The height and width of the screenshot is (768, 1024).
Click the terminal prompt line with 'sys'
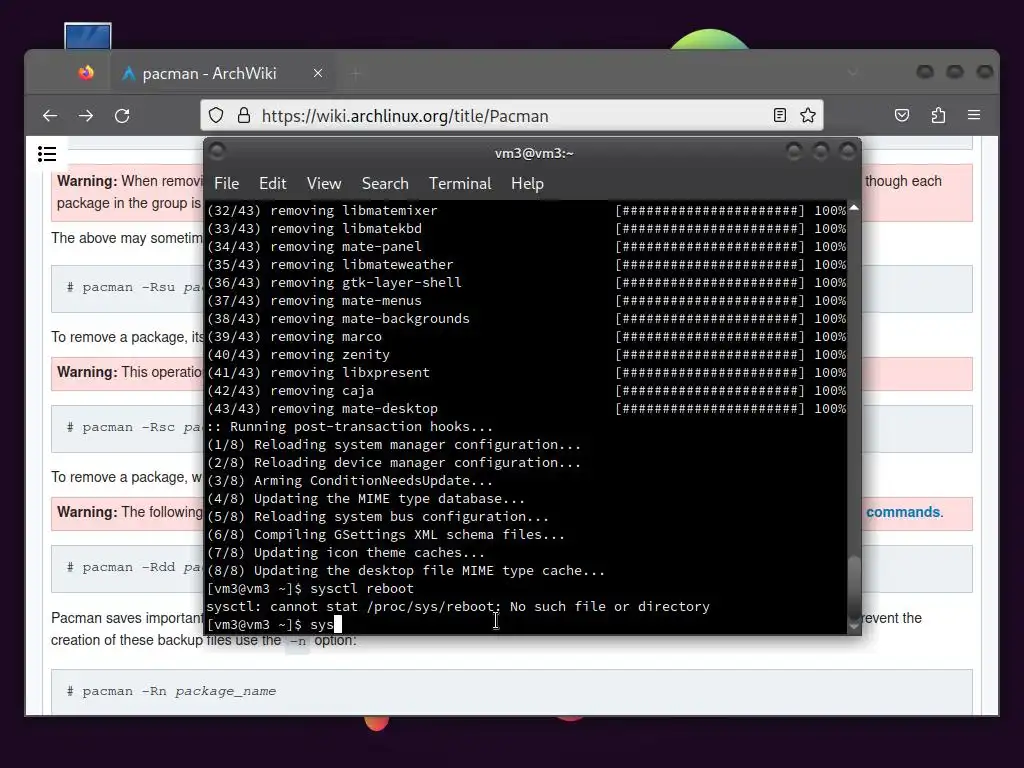pos(274,624)
